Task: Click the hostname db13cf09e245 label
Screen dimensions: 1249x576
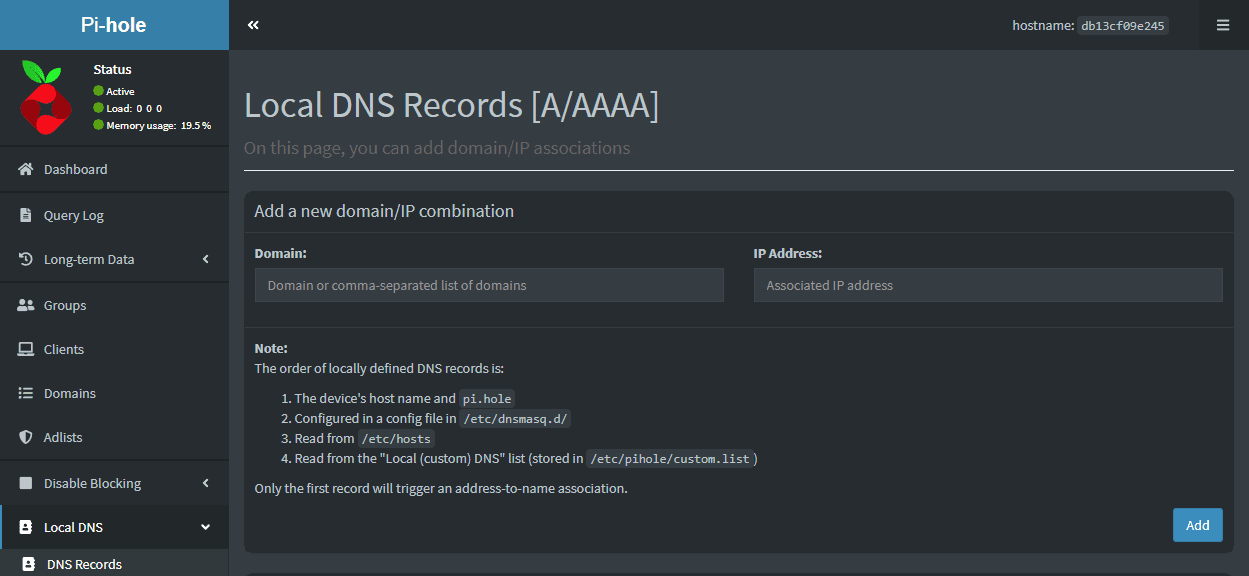Action: 1122,26
